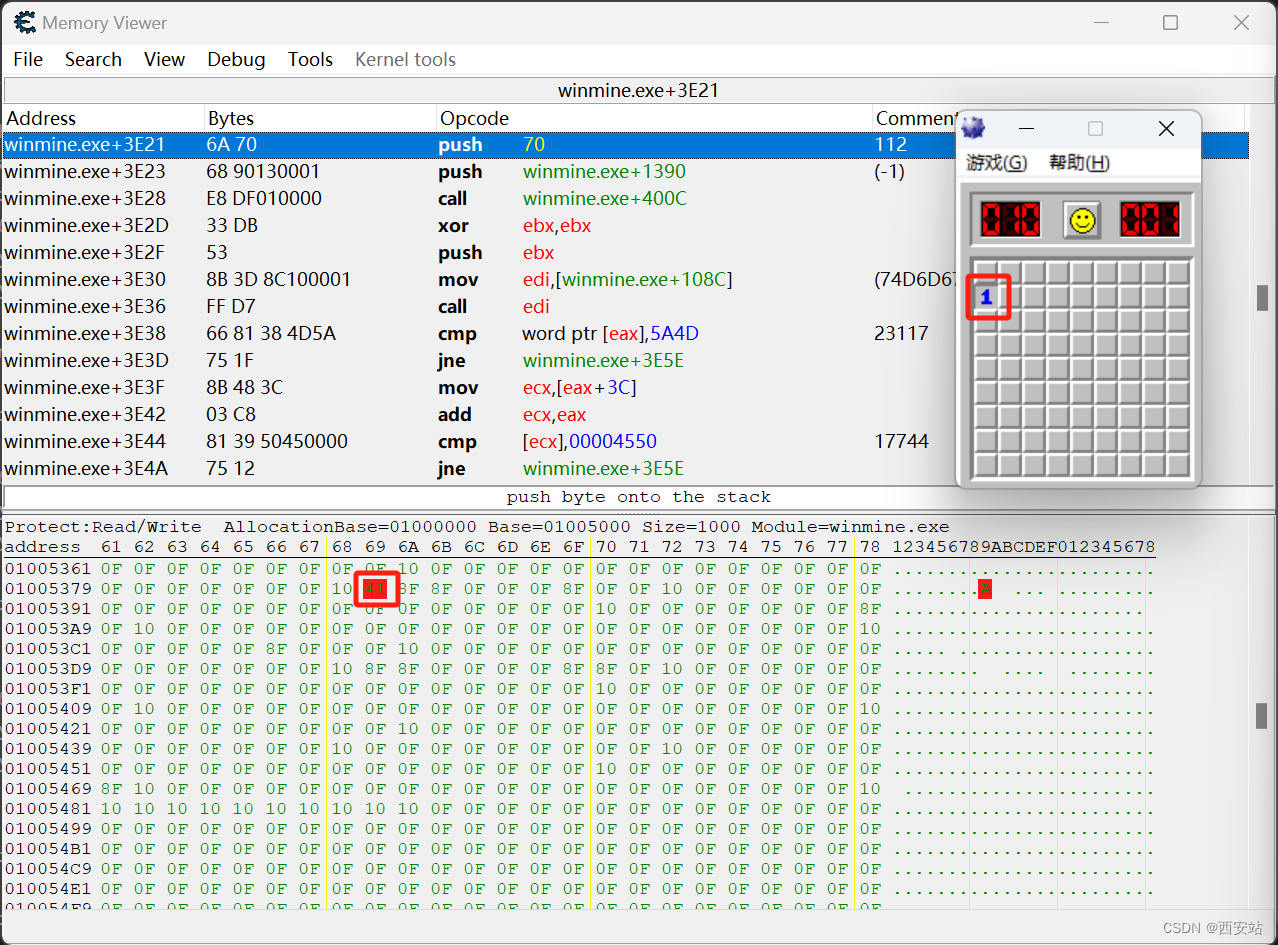Image resolution: width=1278 pixels, height=945 pixels.
Task: Open the Search menu
Action: [x=93, y=59]
